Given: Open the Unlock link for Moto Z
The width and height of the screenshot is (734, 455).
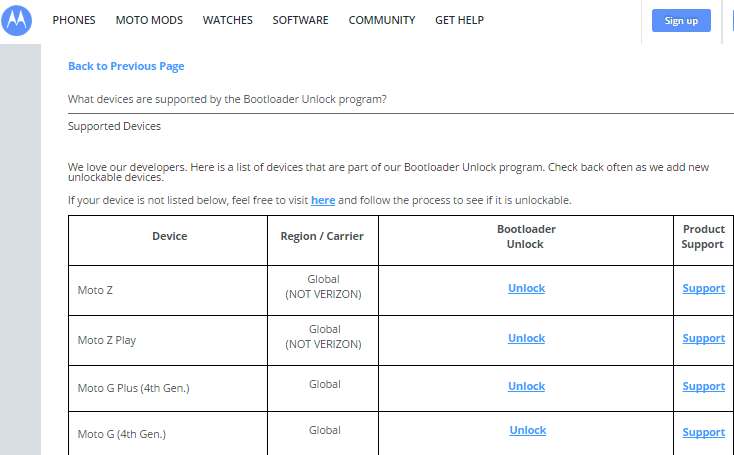Looking at the screenshot, I should (527, 288).
